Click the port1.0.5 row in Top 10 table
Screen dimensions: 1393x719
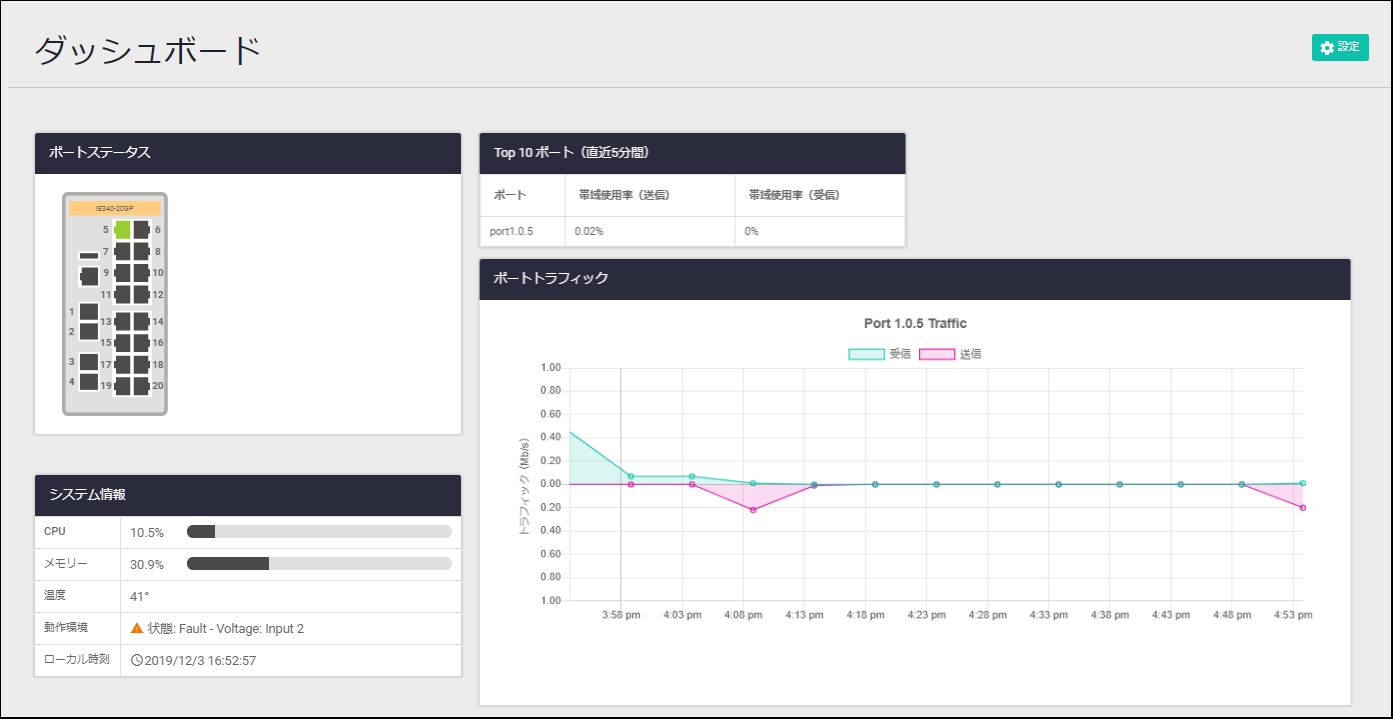(692, 231)
